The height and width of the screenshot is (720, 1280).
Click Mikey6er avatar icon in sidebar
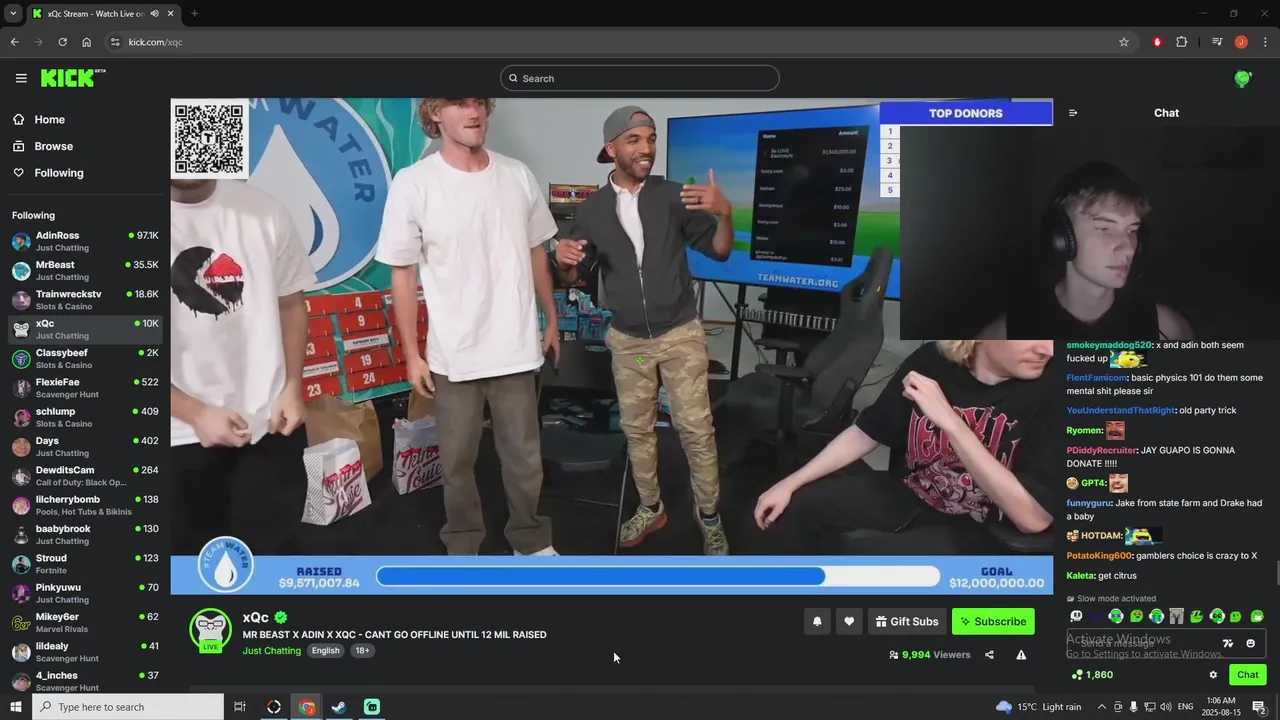point(21,623)
